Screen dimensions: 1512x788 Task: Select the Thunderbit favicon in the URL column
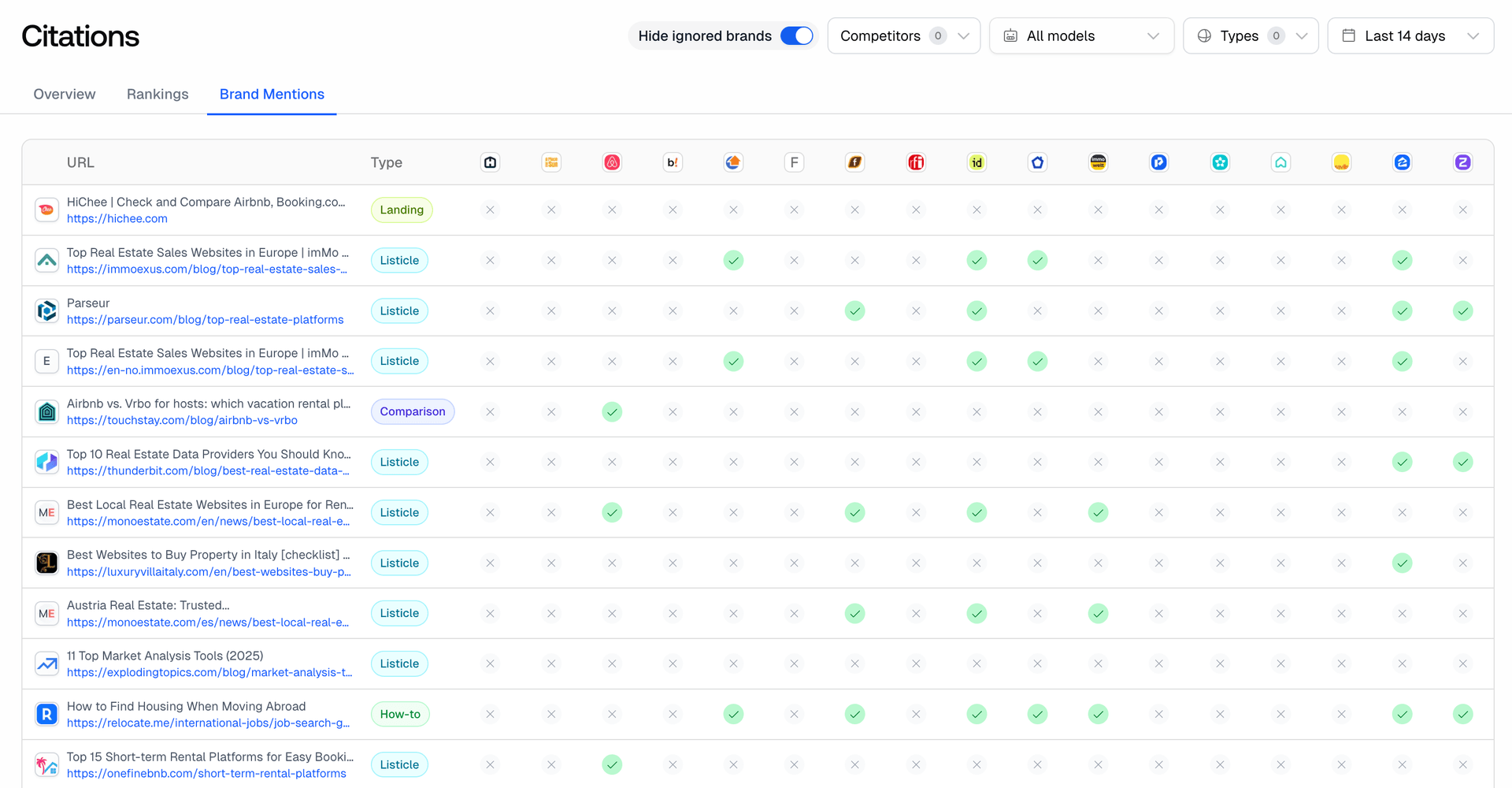[46, 462]
